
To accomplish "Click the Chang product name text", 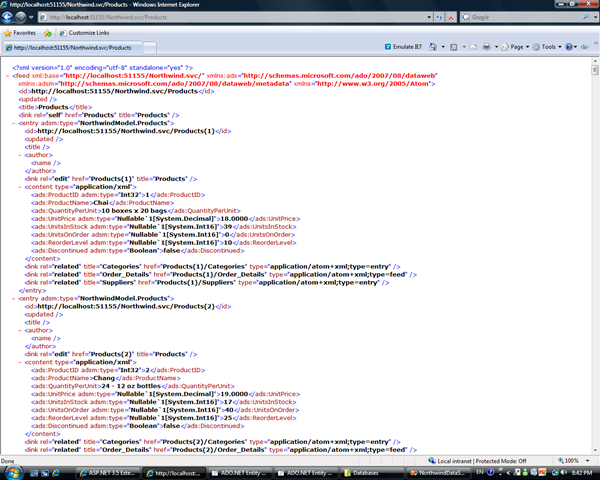I will click(x=104, y=378).
